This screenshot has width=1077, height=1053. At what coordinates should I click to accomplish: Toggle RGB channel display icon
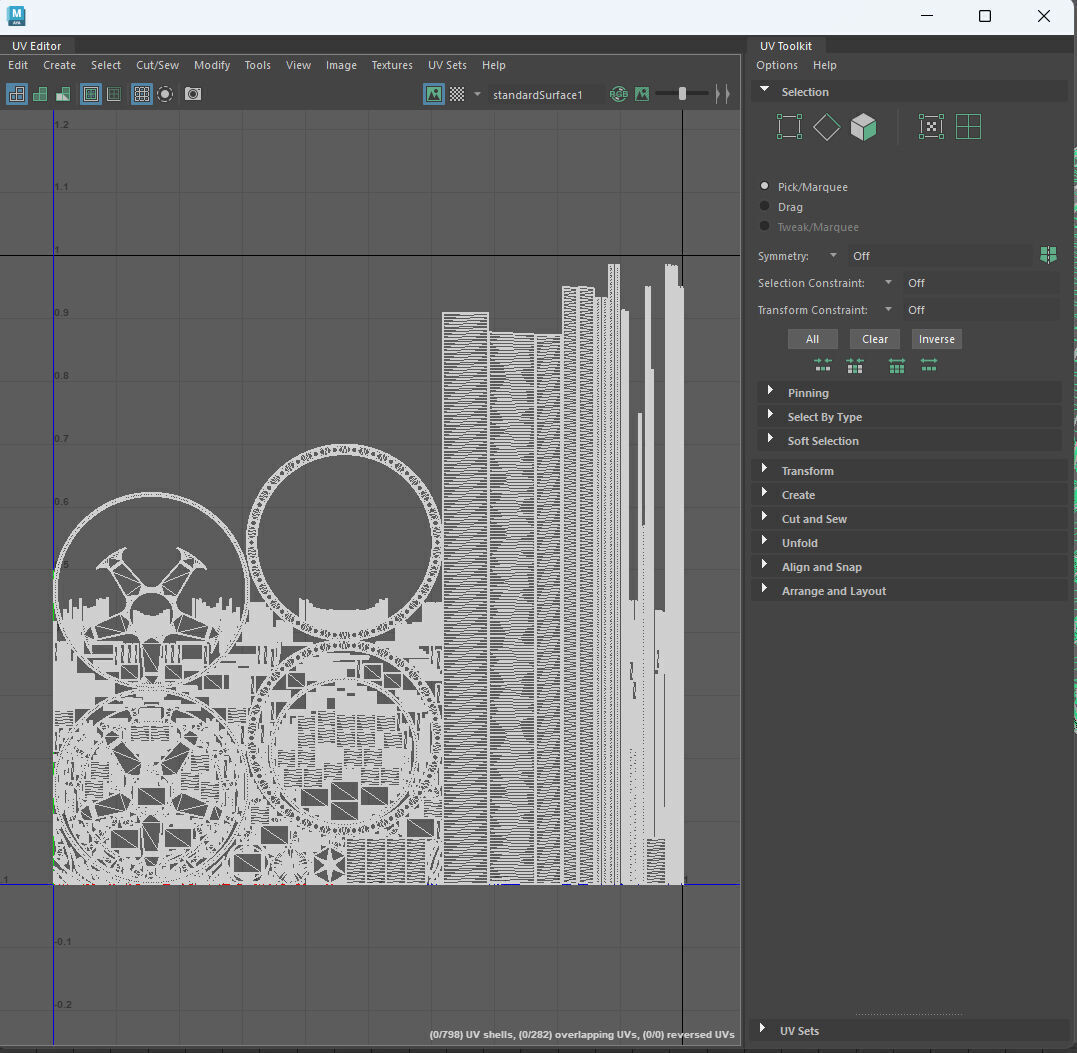(618, 94)
